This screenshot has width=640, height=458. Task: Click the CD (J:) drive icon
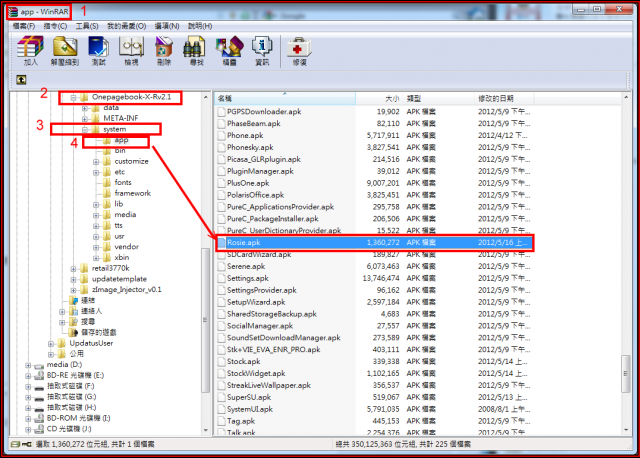click(39, 429)
